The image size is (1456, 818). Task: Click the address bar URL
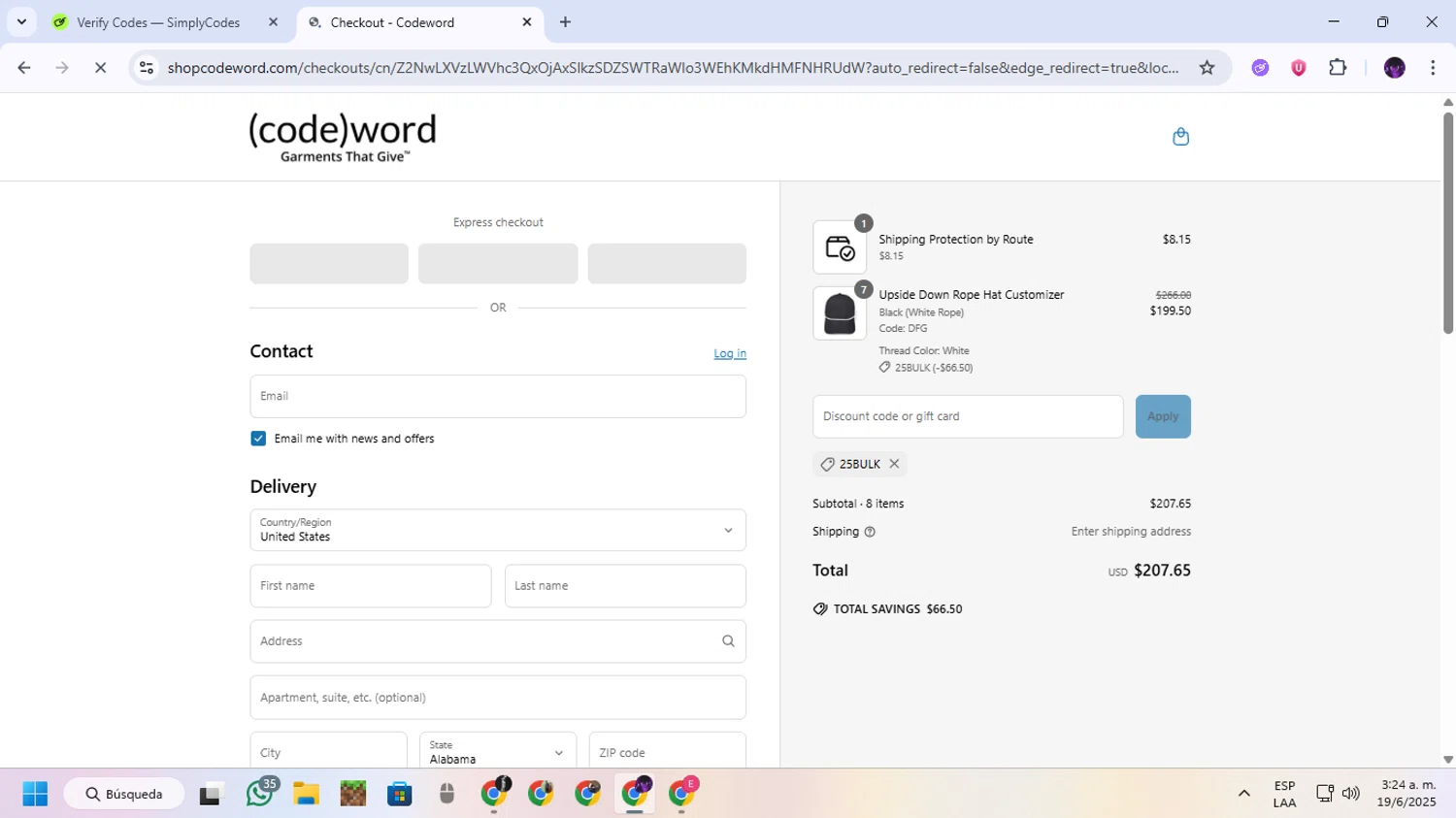(x=673, y=68)
